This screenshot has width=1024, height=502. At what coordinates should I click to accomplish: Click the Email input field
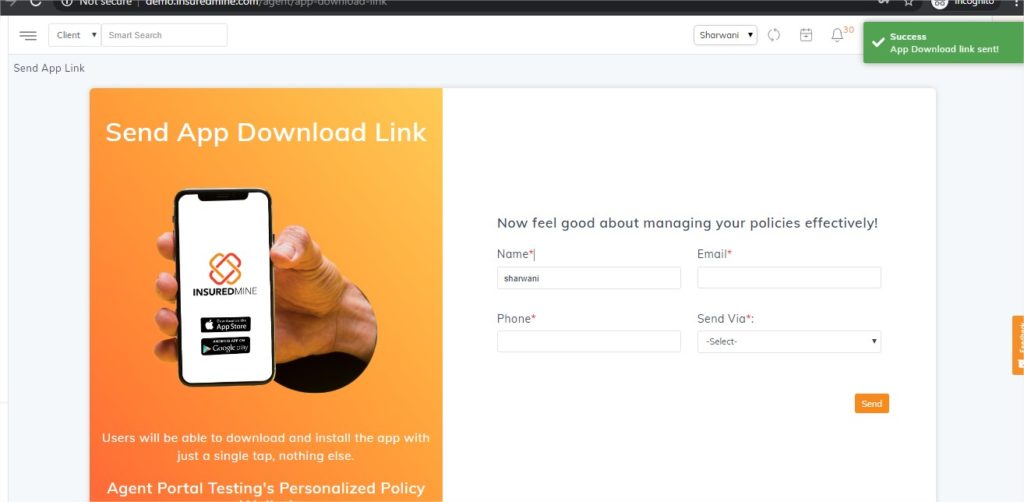(789, 277)
